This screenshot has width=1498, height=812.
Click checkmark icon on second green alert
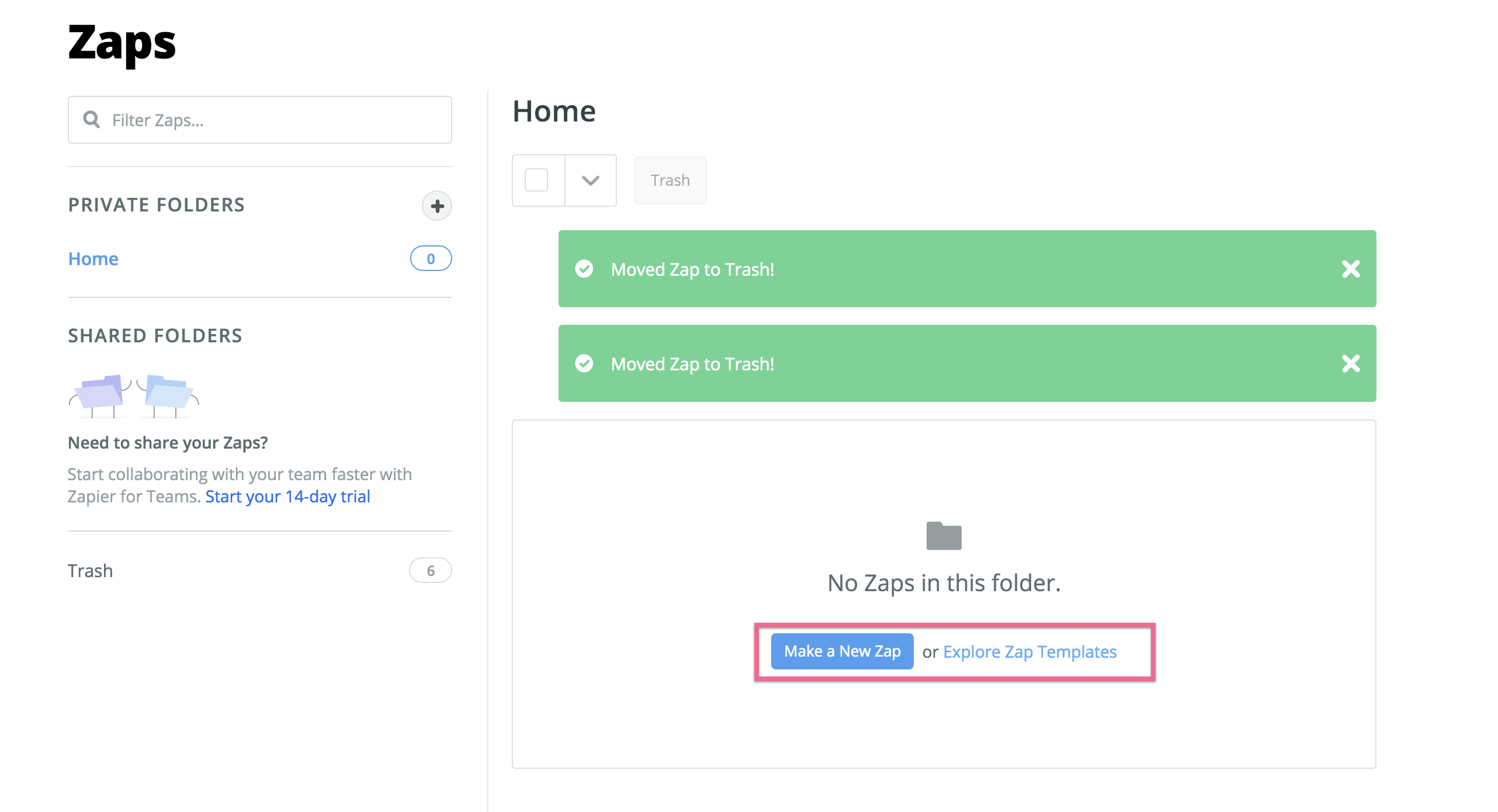584,363
